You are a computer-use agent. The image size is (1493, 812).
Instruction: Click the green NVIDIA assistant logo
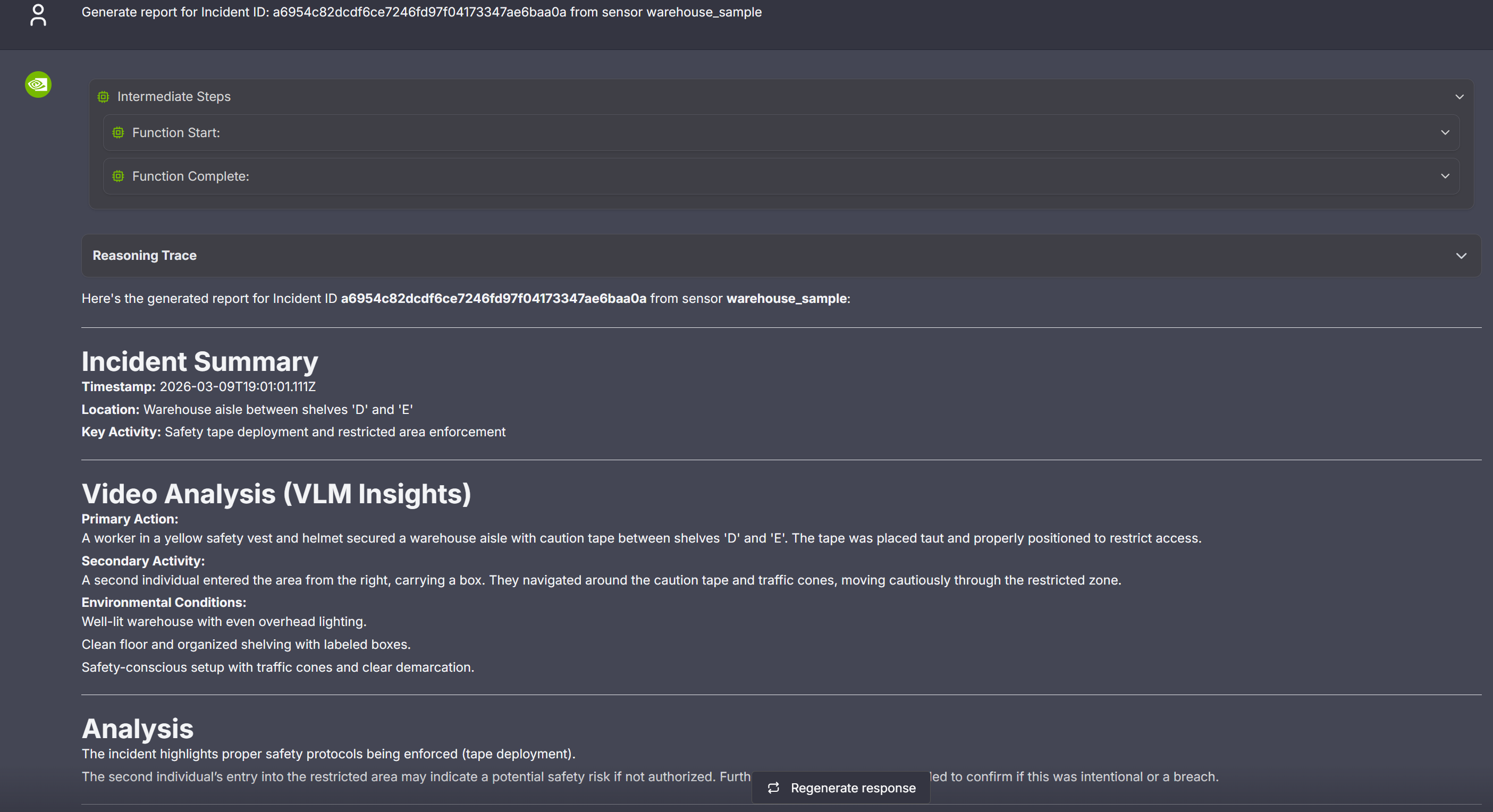point(38,84)
